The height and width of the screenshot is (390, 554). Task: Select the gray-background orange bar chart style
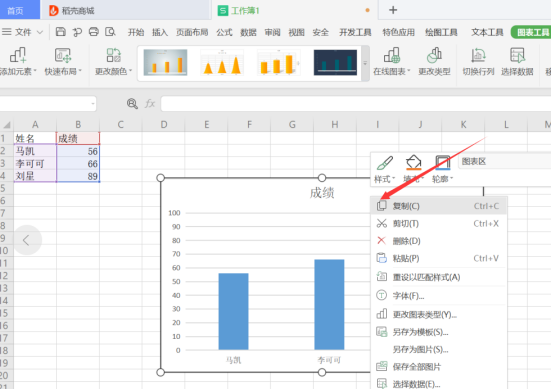tap(165, 63)
